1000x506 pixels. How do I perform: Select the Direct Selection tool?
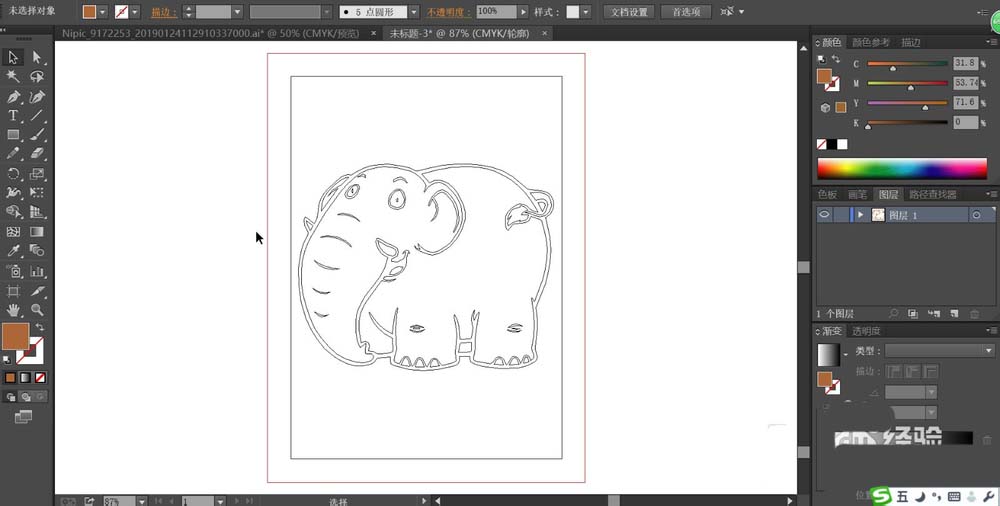37,57
